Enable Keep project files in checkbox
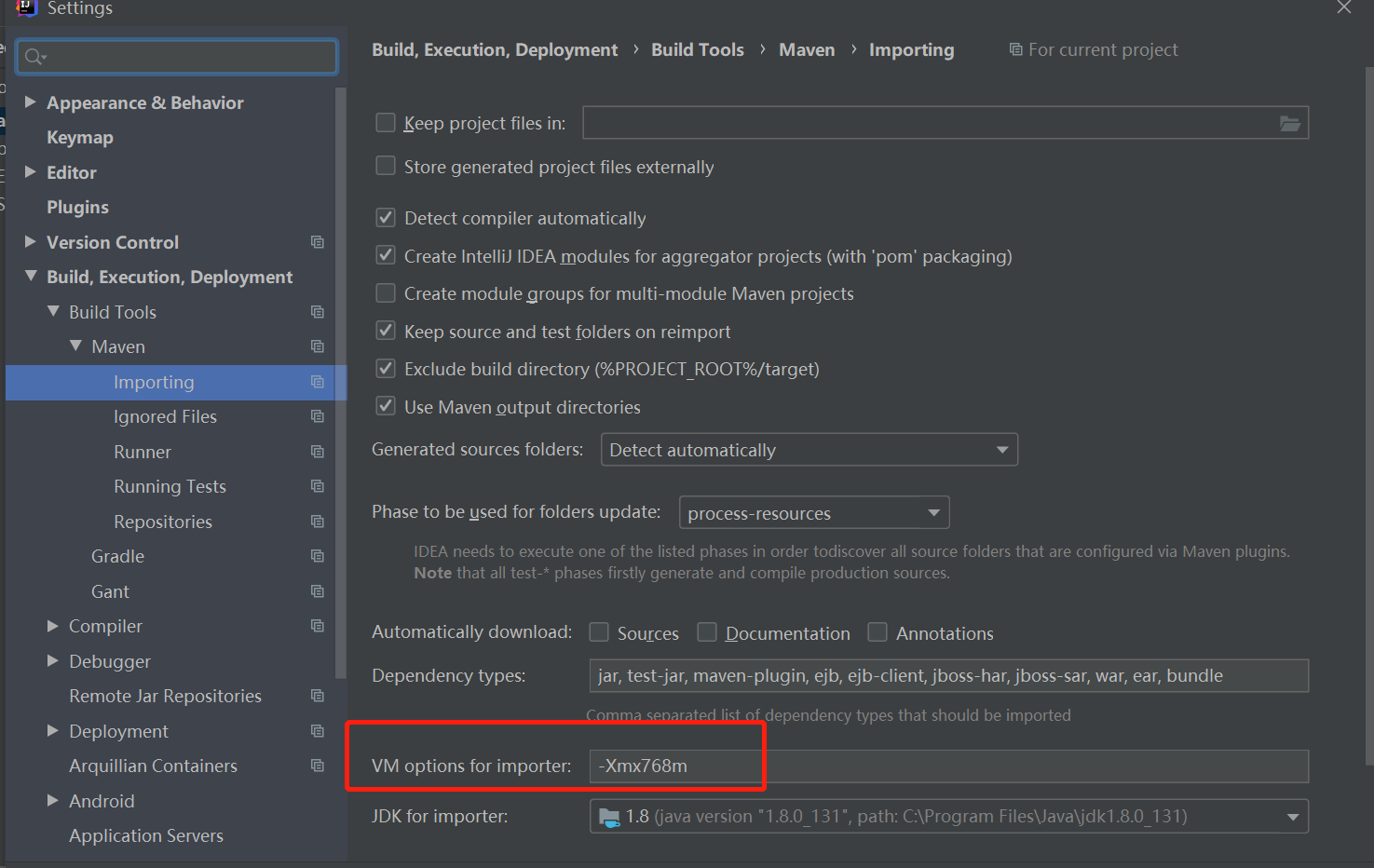This screenshot has height=868, width=1374. coord(386,123)
